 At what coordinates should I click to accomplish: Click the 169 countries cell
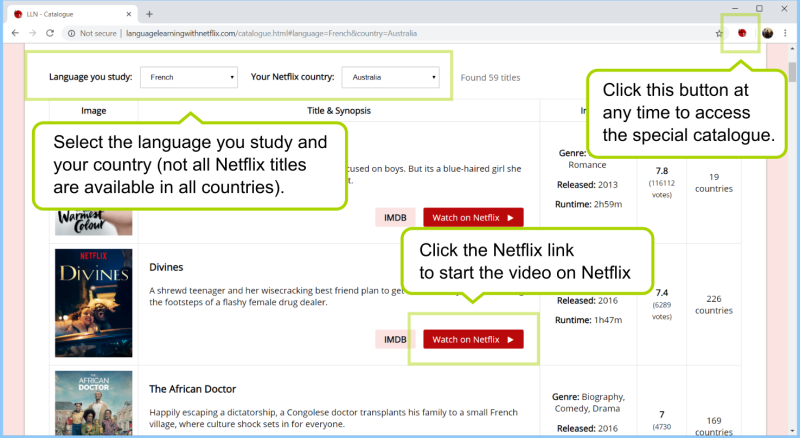click(714, 427)
